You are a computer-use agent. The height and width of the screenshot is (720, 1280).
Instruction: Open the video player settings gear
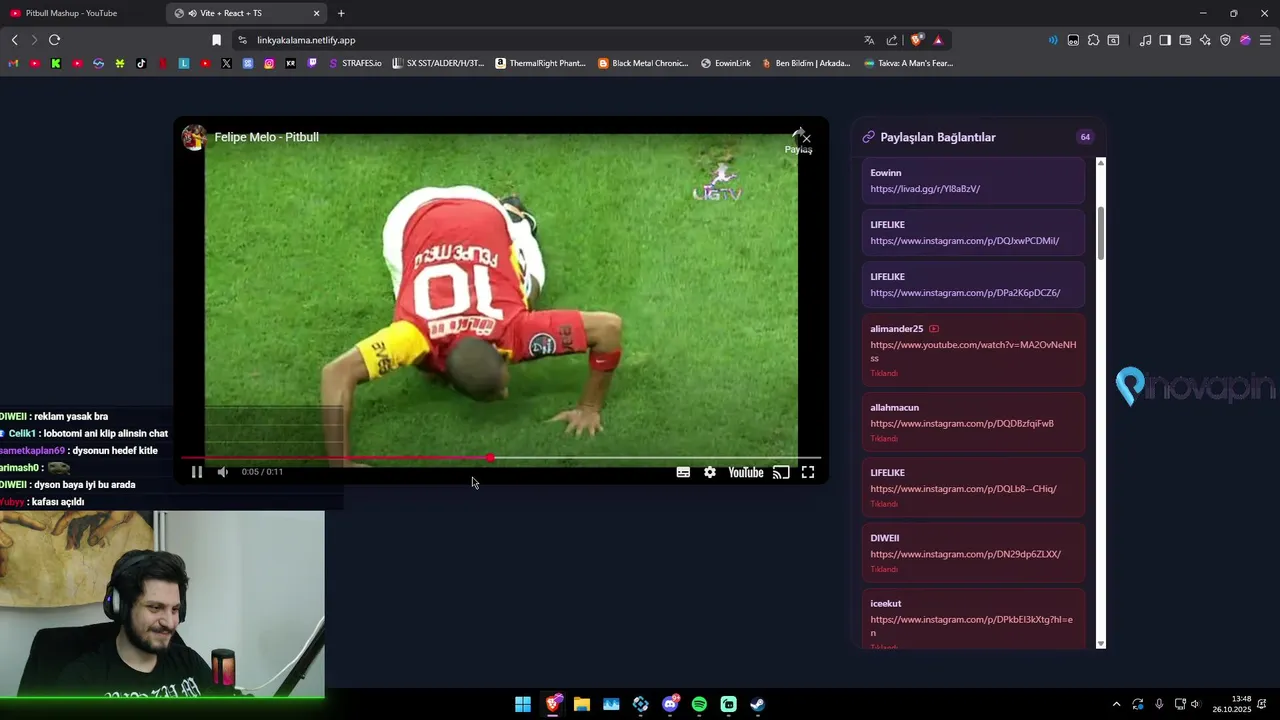point(710,472)
